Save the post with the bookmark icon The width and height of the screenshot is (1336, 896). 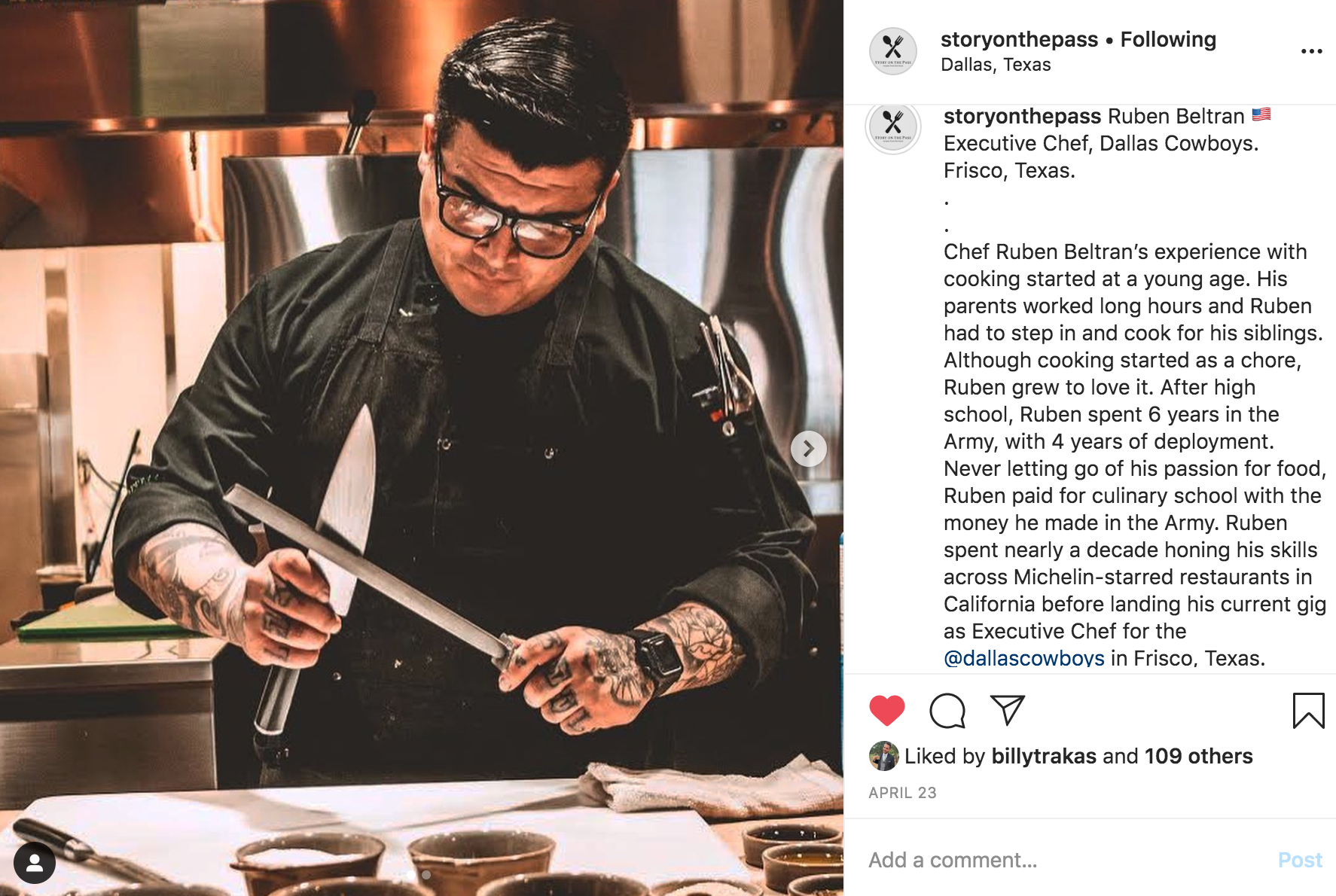pos(1308,711)
